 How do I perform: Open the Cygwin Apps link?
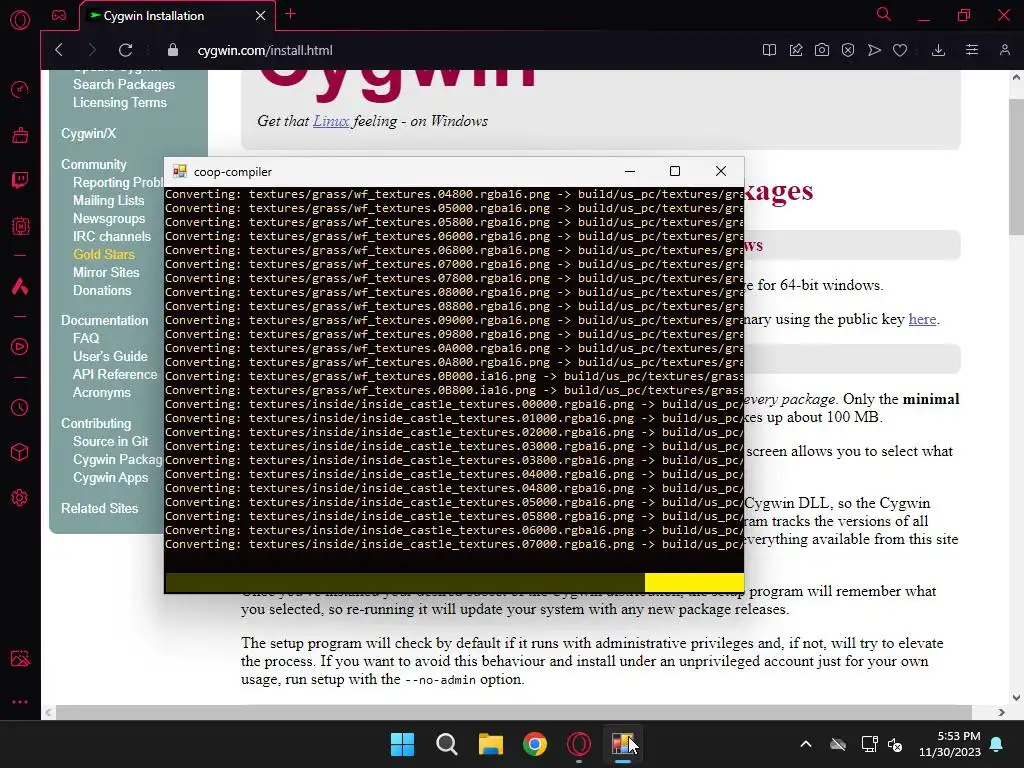(110, 477)
